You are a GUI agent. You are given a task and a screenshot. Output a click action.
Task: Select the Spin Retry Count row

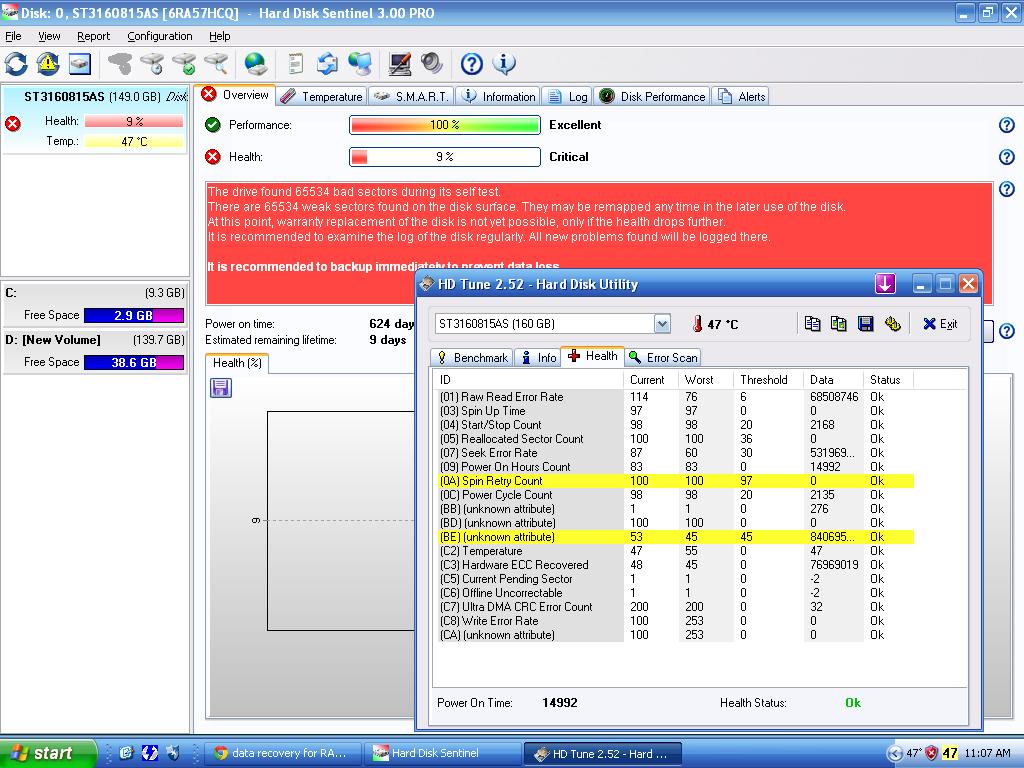pyautogui.click(x=675, y=481)
